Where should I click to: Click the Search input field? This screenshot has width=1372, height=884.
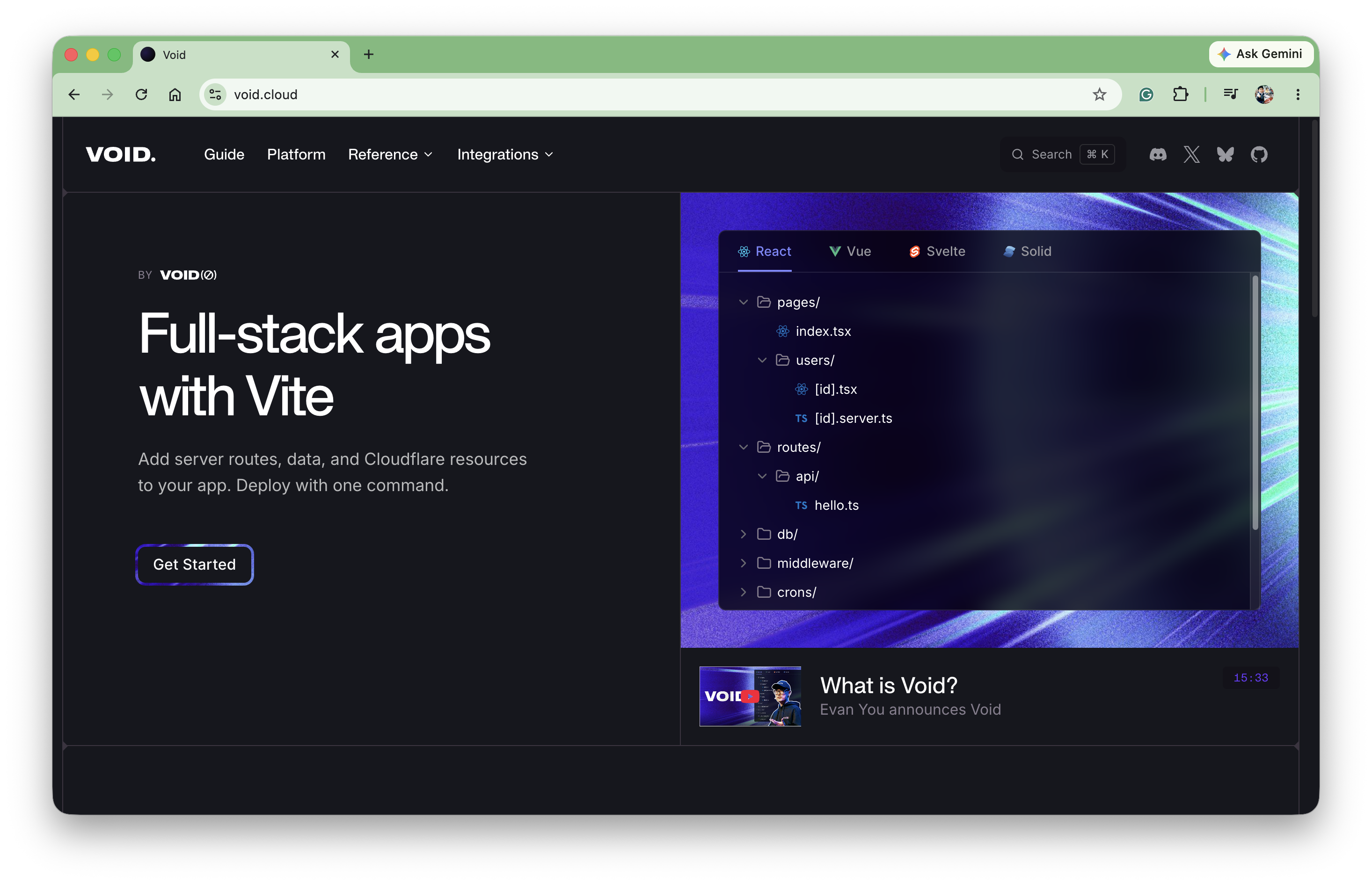pos(1062,154)
